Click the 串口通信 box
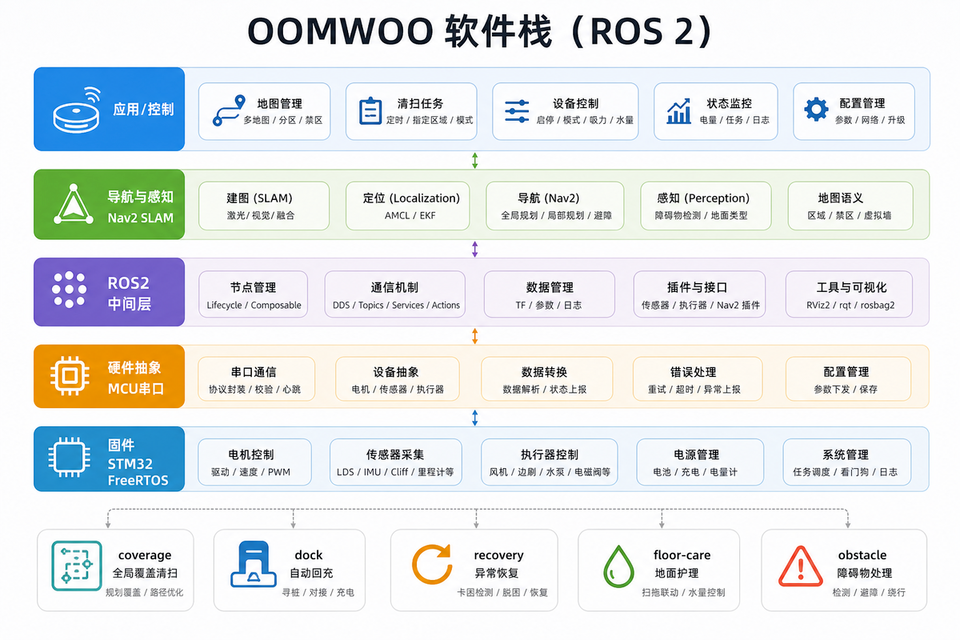960x640 pixels. (257, 379)
